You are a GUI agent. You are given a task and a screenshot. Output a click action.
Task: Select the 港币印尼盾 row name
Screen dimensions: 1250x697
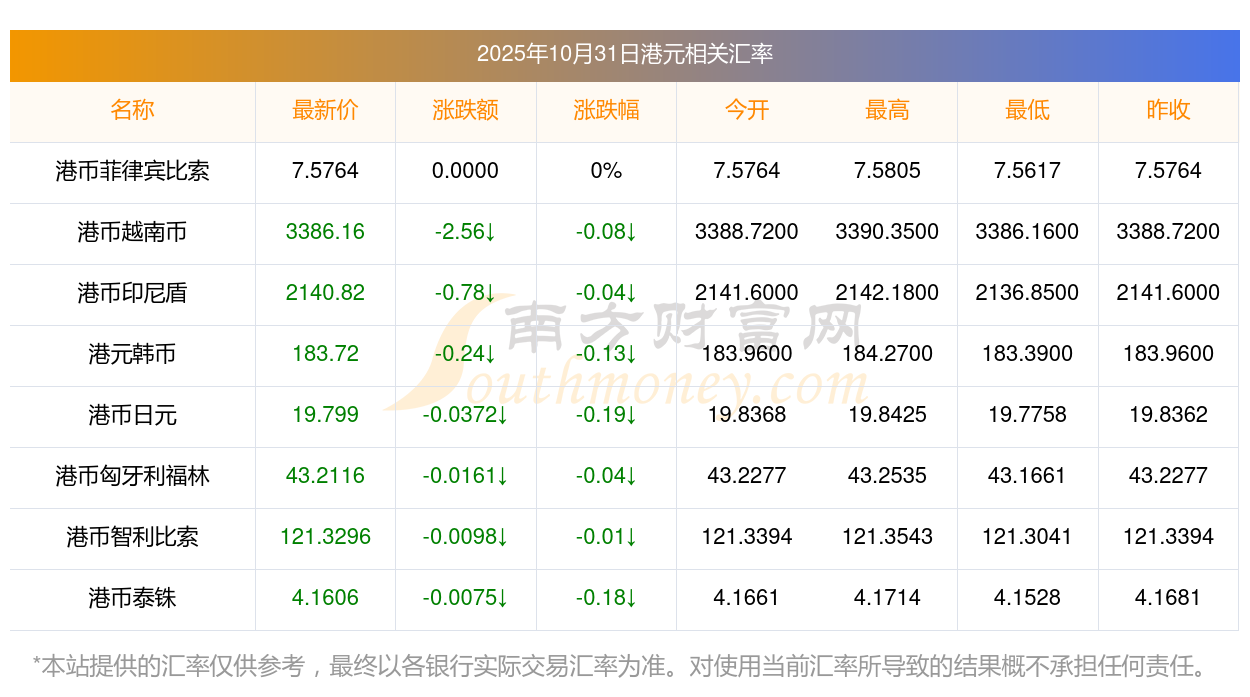click(132, 293)
